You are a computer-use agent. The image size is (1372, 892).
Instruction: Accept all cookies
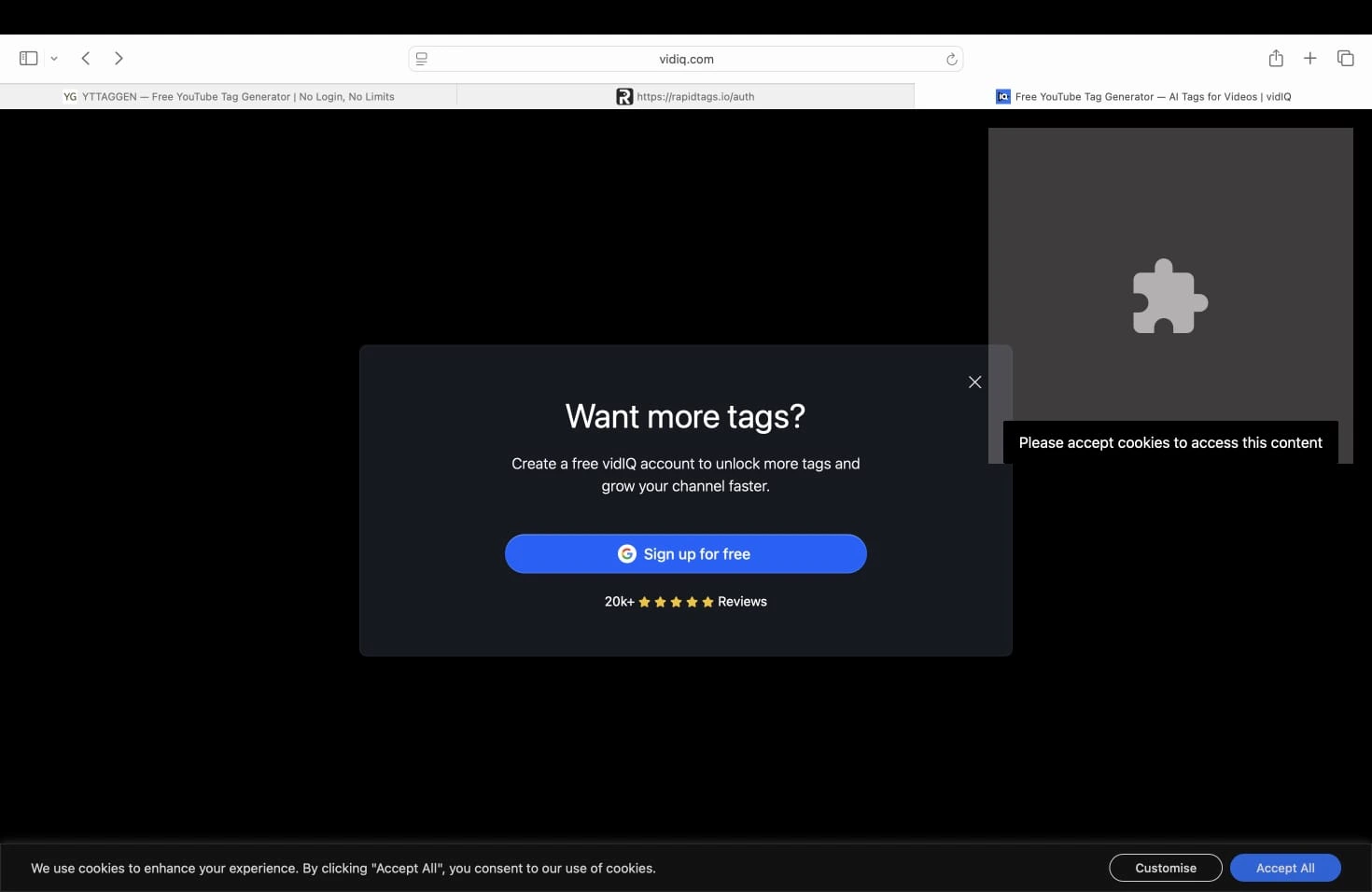[1285, 868]
